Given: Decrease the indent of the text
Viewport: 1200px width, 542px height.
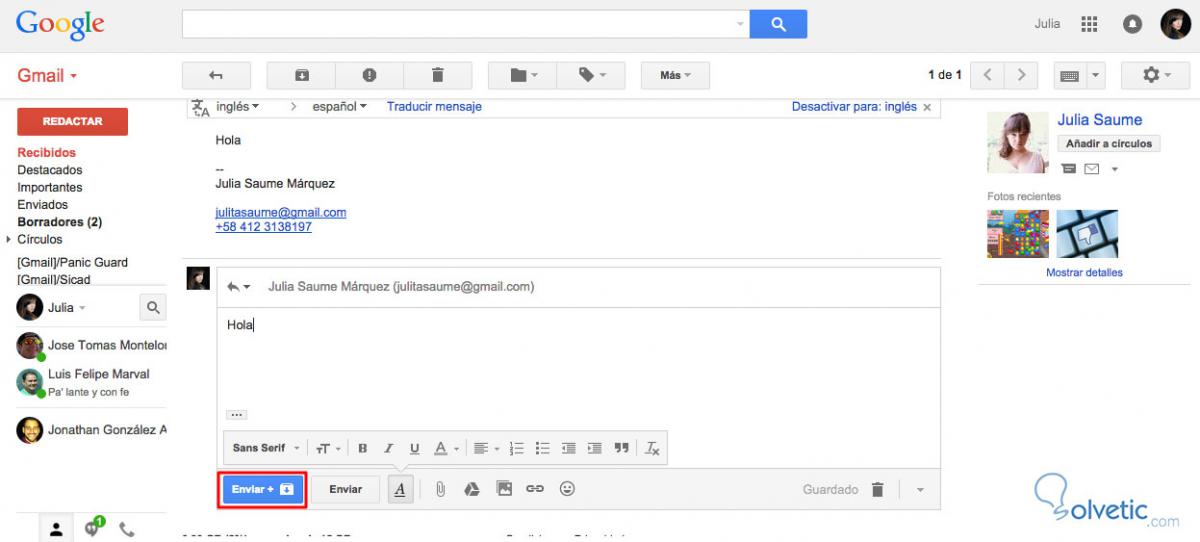Looking at the screenshot, I should coord(569,448).
